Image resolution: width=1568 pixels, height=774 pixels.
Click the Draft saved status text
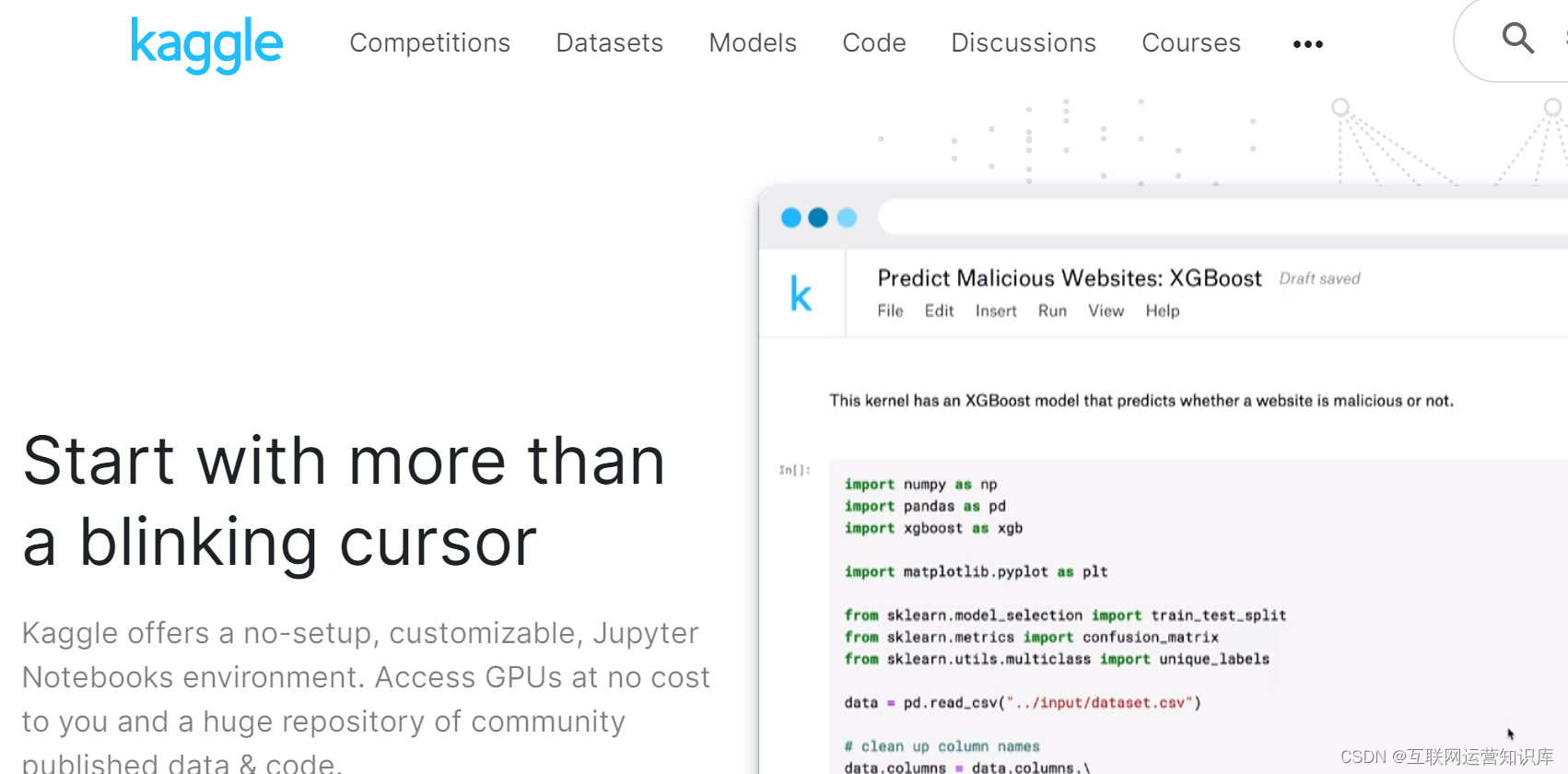(x=1319, y=278)
